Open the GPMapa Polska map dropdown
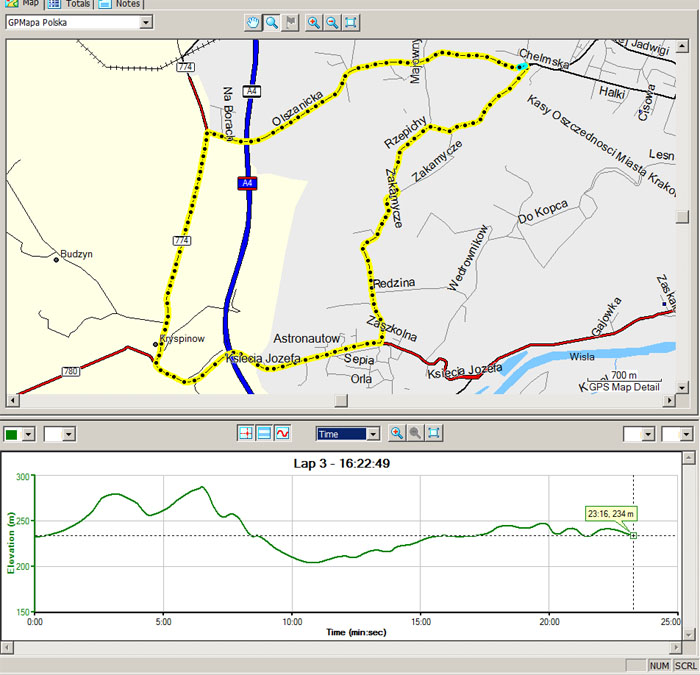 point(146,22)
